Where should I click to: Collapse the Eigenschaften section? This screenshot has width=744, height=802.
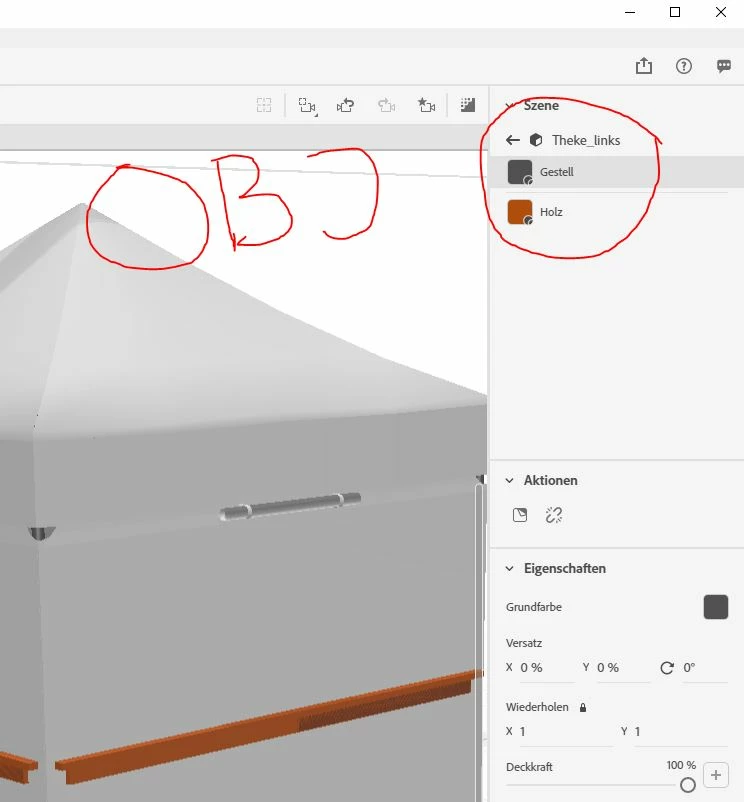pos(509,569)
